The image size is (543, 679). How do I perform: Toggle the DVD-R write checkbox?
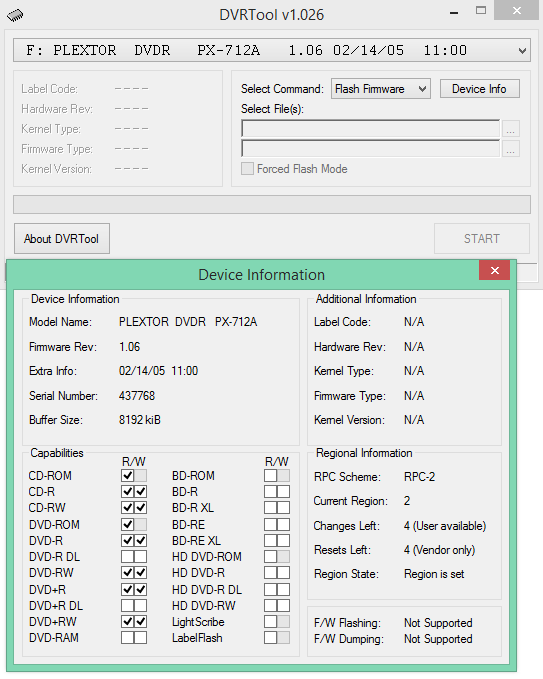[140, 540]
